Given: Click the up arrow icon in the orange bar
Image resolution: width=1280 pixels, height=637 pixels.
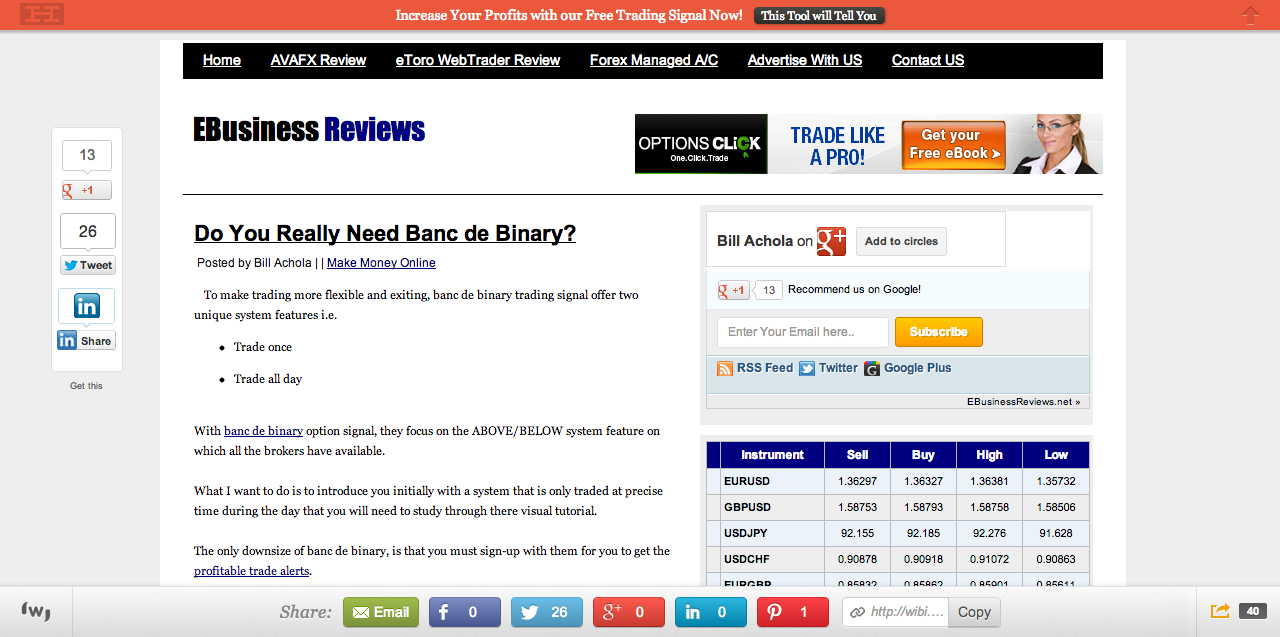Looking at the screenshot, I should tap(1250, 15).
